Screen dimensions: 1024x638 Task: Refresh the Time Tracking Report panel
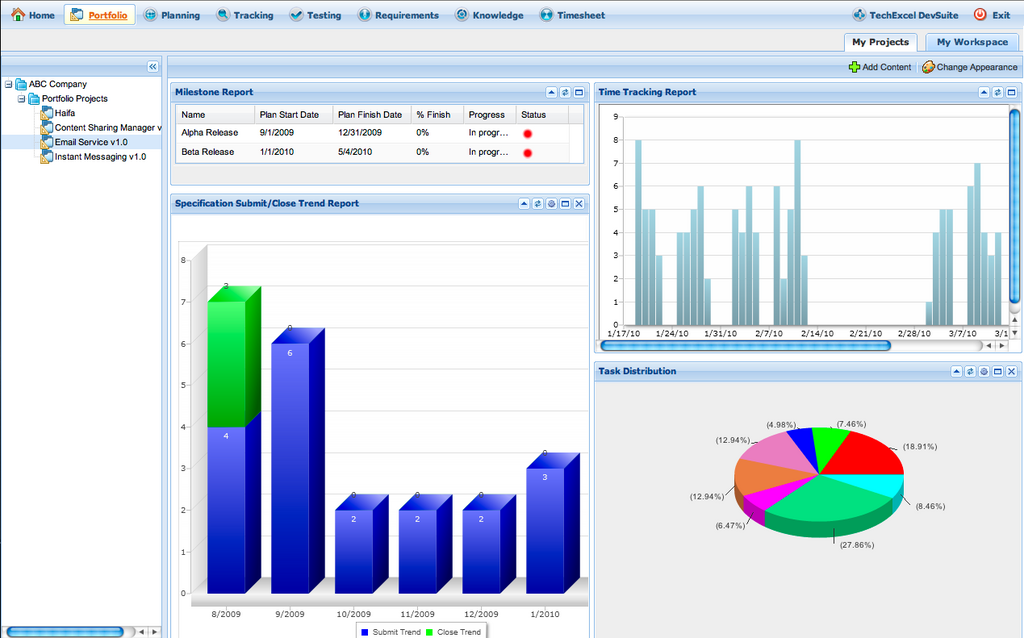tap(997, 93)
